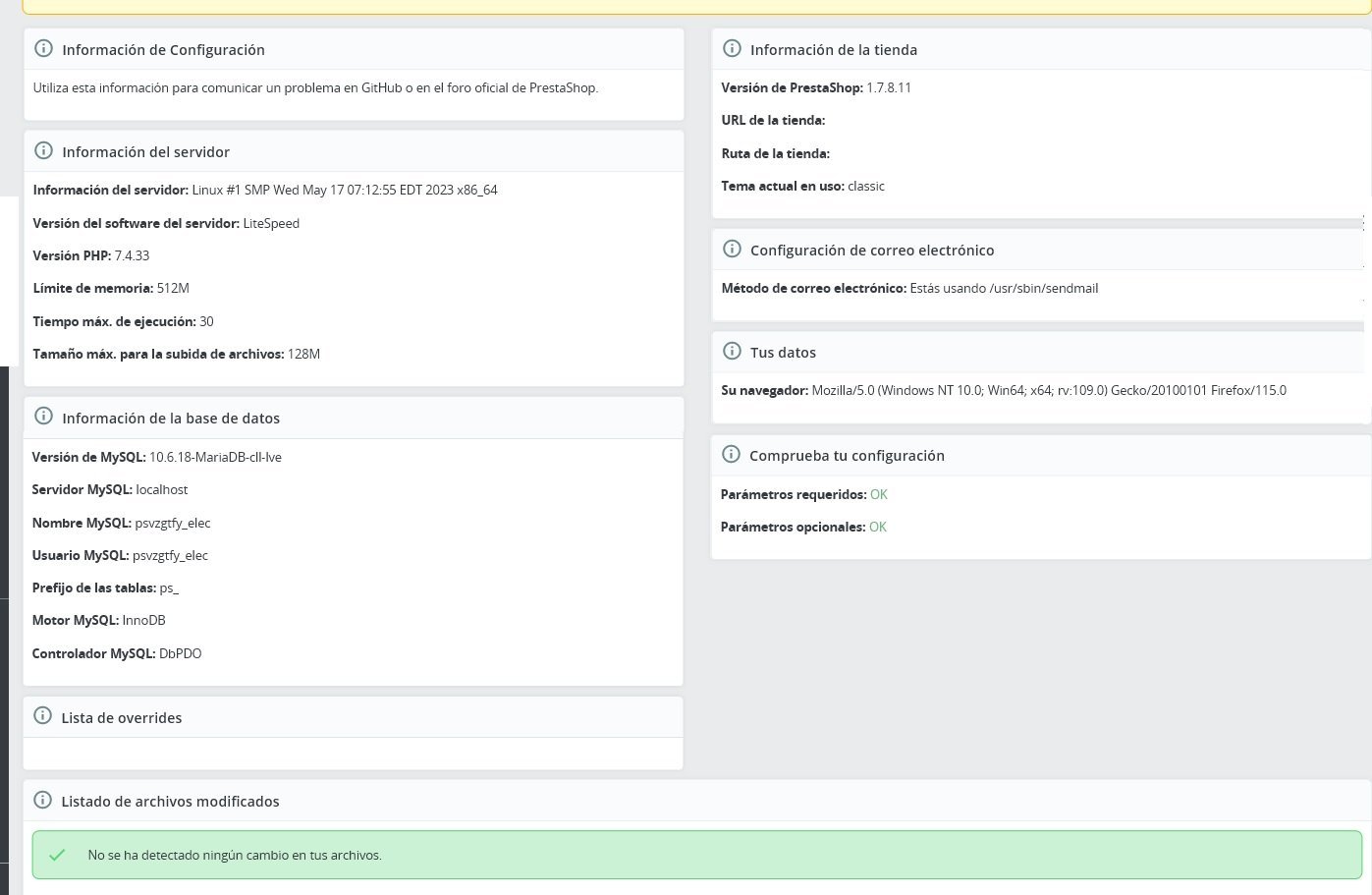Click the theme name classic
Image resolution: width=1372 pixels, height=895 pixels.
[x=866, y=186]
